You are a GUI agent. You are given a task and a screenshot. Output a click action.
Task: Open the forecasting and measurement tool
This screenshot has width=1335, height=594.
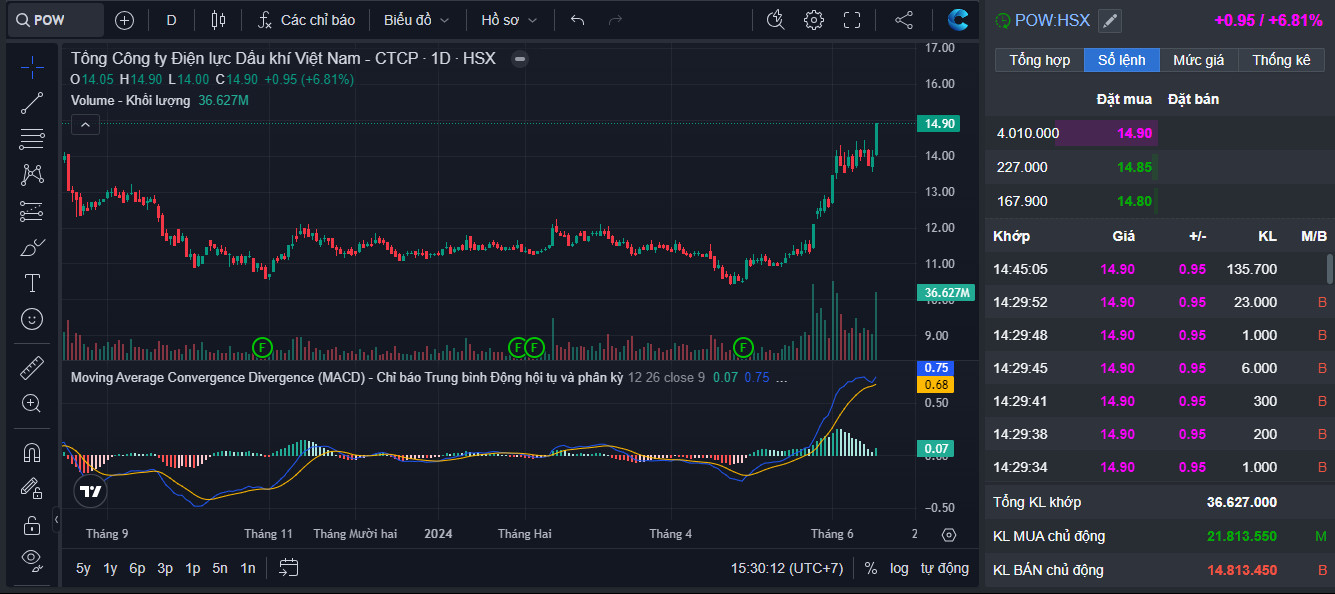pos(32,211)
